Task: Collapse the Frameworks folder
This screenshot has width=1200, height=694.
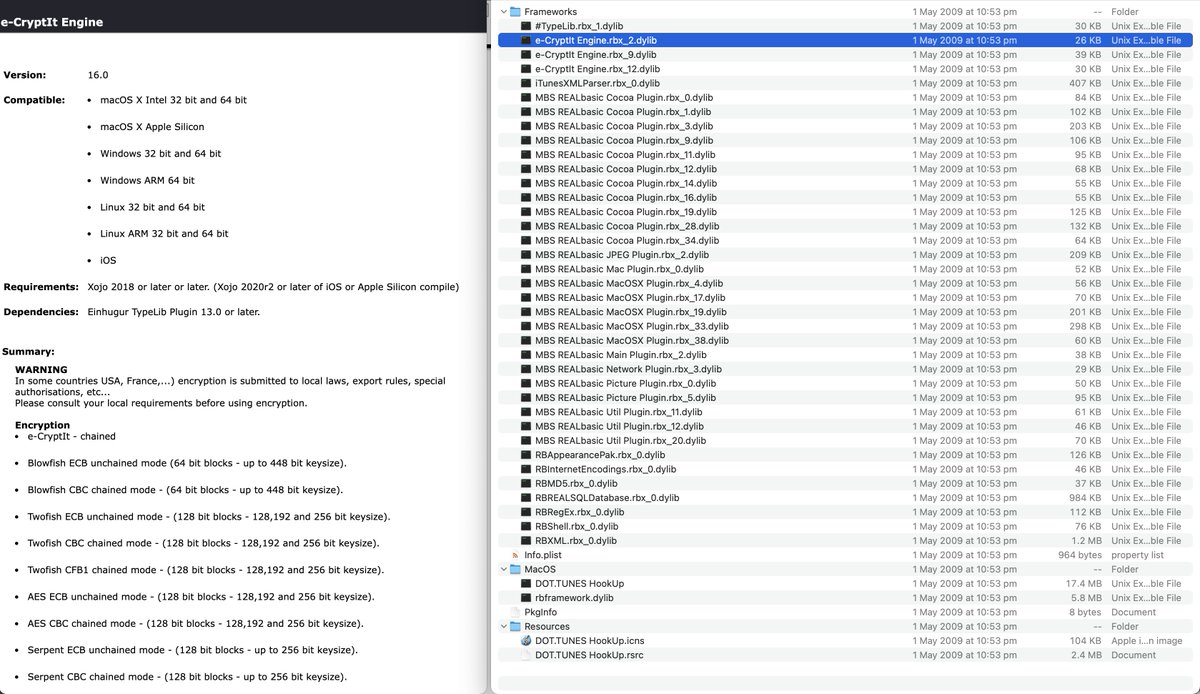Action: click(503, 12)
